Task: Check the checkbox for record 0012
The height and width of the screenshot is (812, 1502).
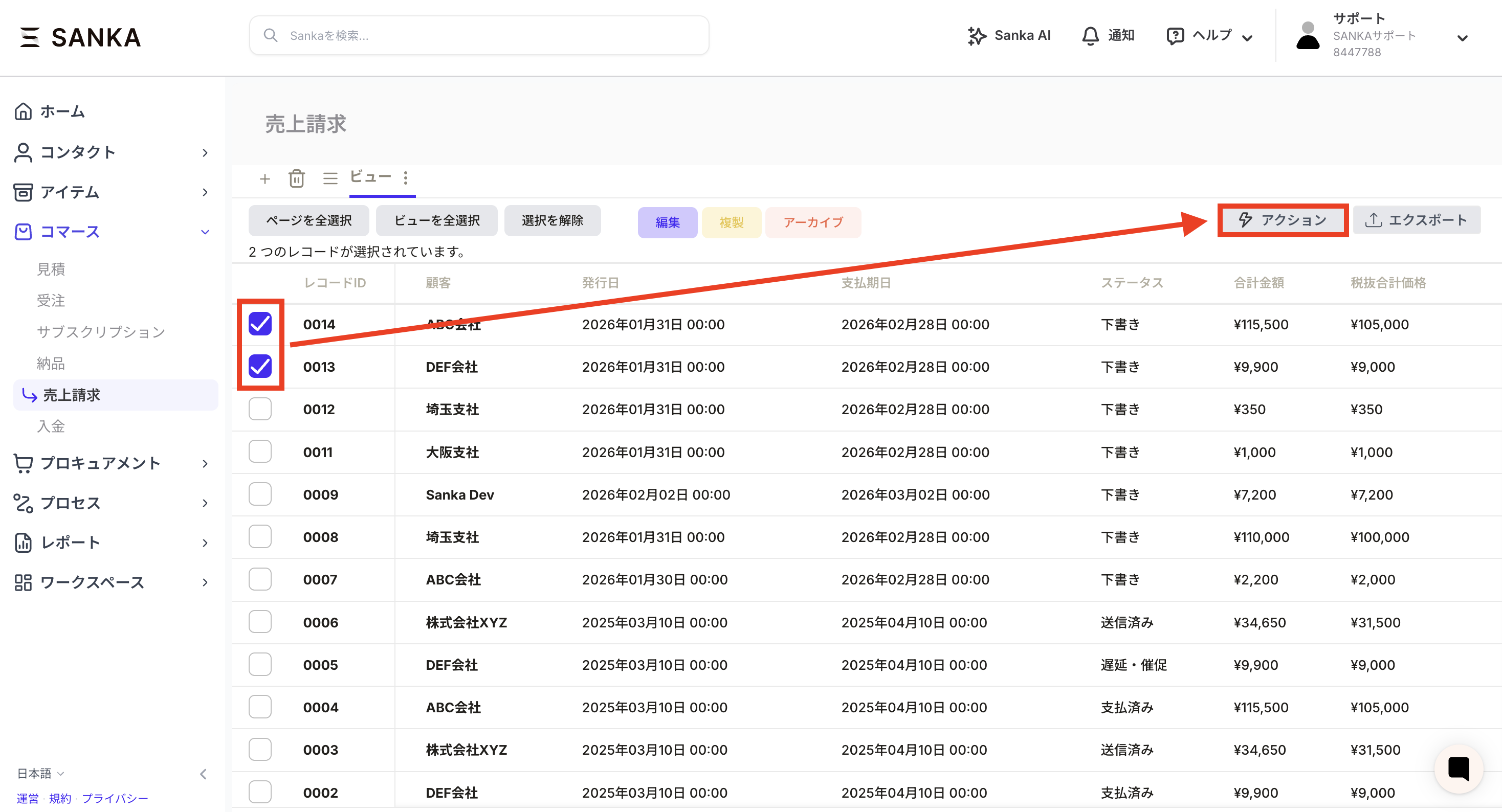Action: pos(260,409)
